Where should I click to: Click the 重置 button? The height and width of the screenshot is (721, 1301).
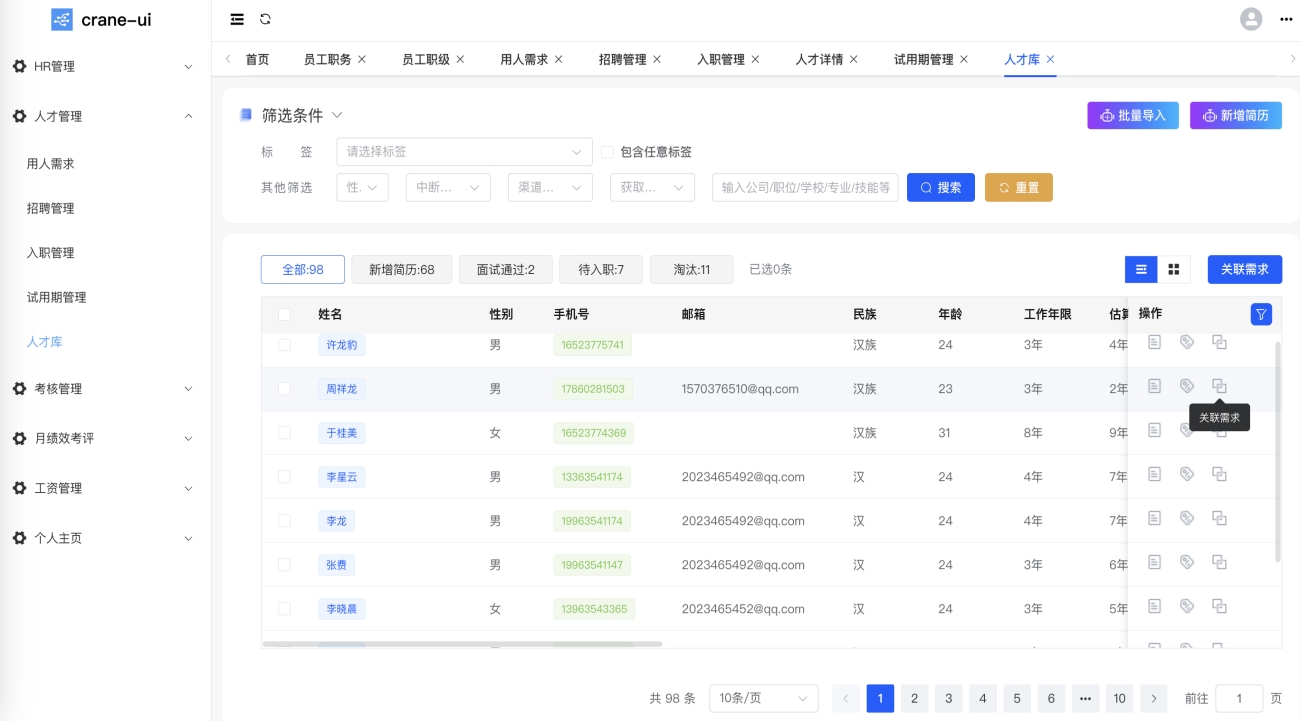coord(1019,187)
